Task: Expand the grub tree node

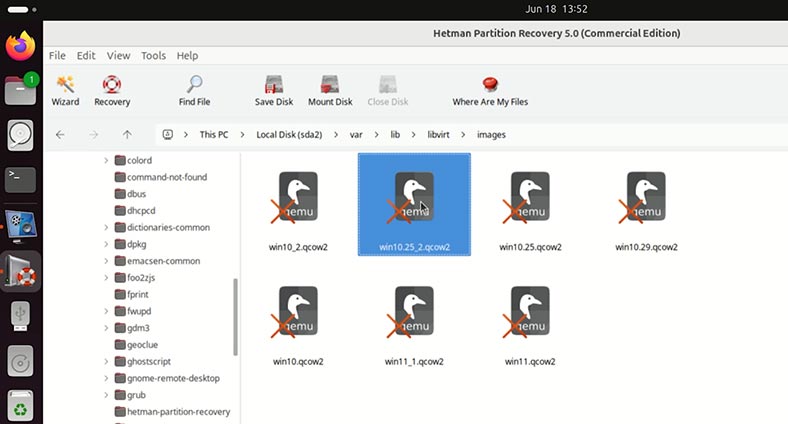Action: tap(106, 395)
